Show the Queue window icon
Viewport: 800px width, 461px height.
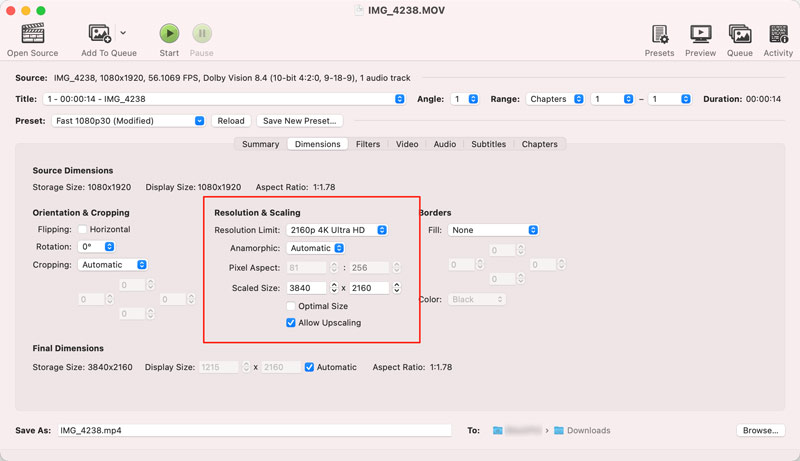coord(739,34)
